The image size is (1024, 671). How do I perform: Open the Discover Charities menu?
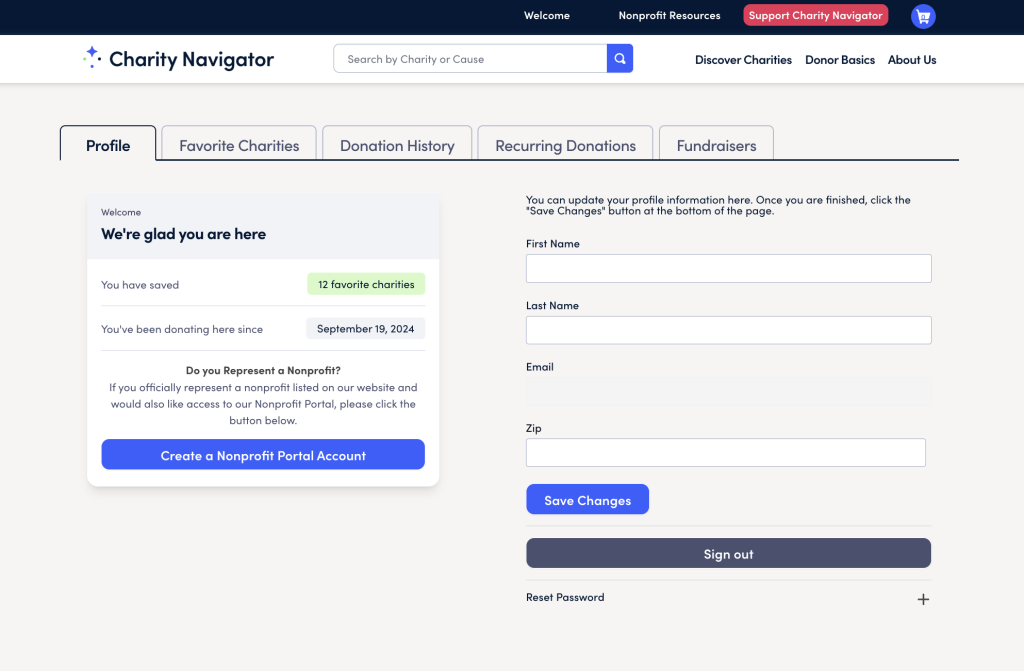[743, 59]
